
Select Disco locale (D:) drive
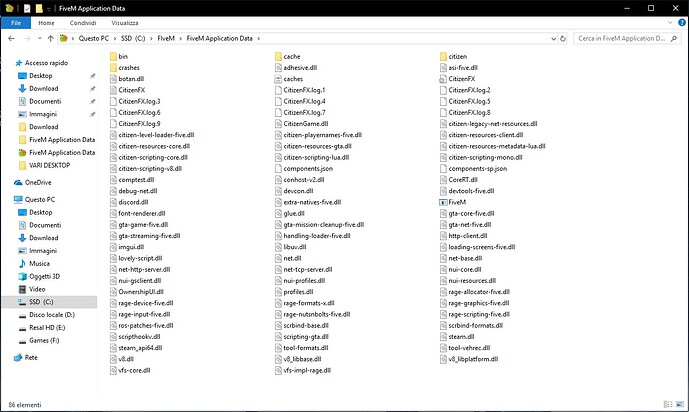coord(52,314)
